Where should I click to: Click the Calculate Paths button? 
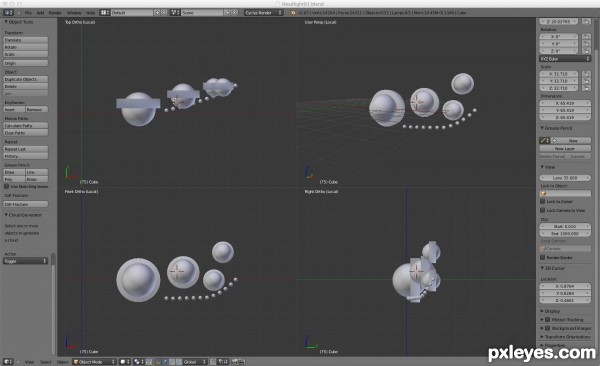tap(26, 126)
